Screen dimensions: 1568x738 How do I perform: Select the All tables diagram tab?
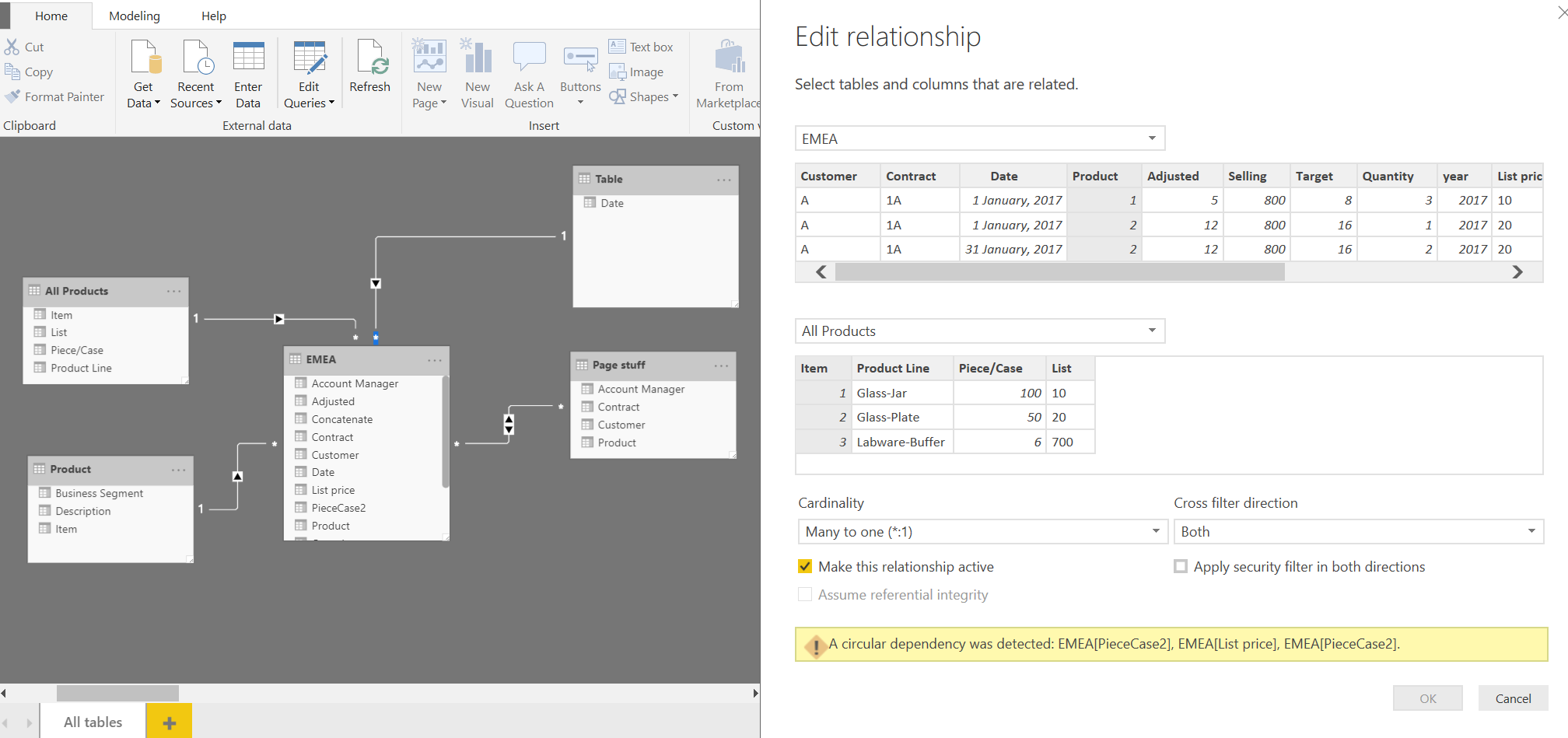pyautogui.click(x=93, y=722)
